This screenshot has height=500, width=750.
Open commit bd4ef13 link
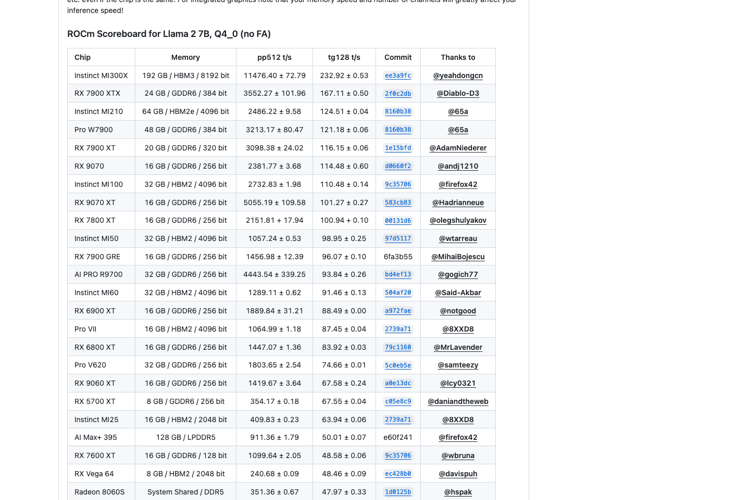point(397,275)
